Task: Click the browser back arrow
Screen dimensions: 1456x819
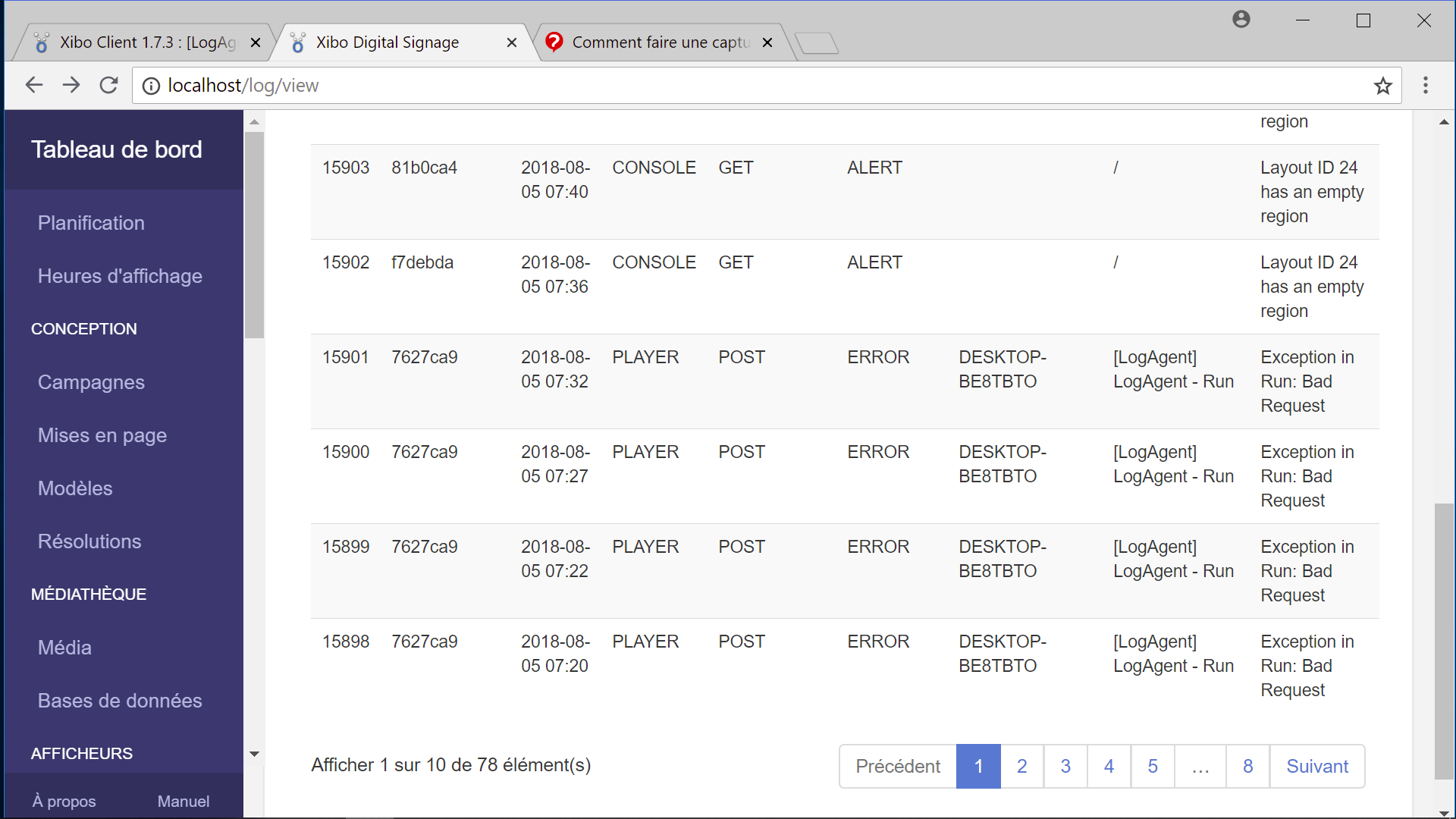Action: click(34, 85)
